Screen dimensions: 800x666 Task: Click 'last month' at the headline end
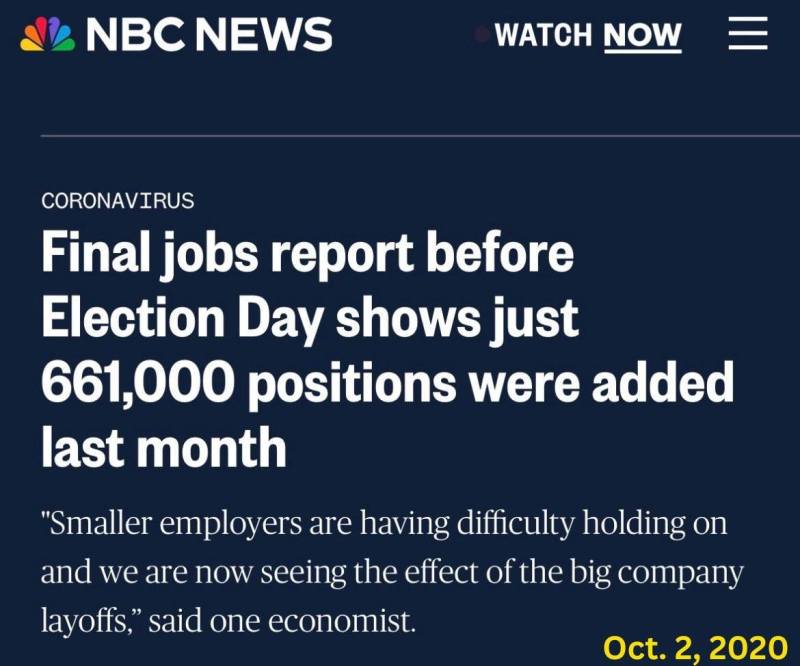(164, 447)
